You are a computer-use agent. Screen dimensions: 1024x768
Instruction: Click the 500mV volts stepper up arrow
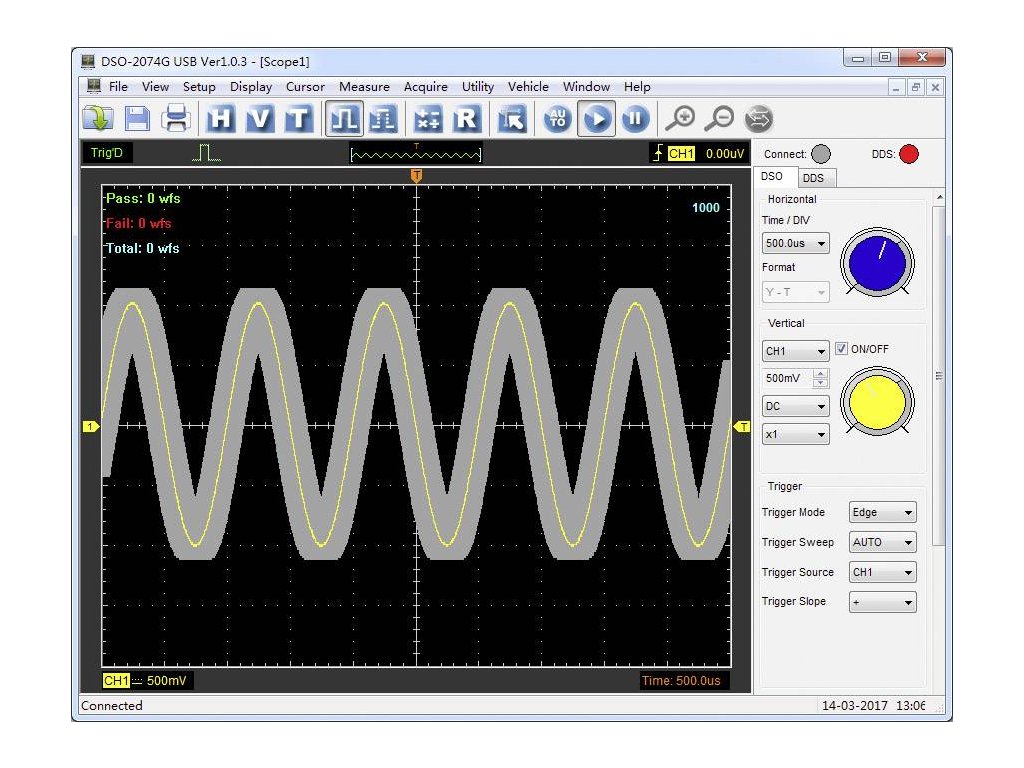tap(821, 374)
